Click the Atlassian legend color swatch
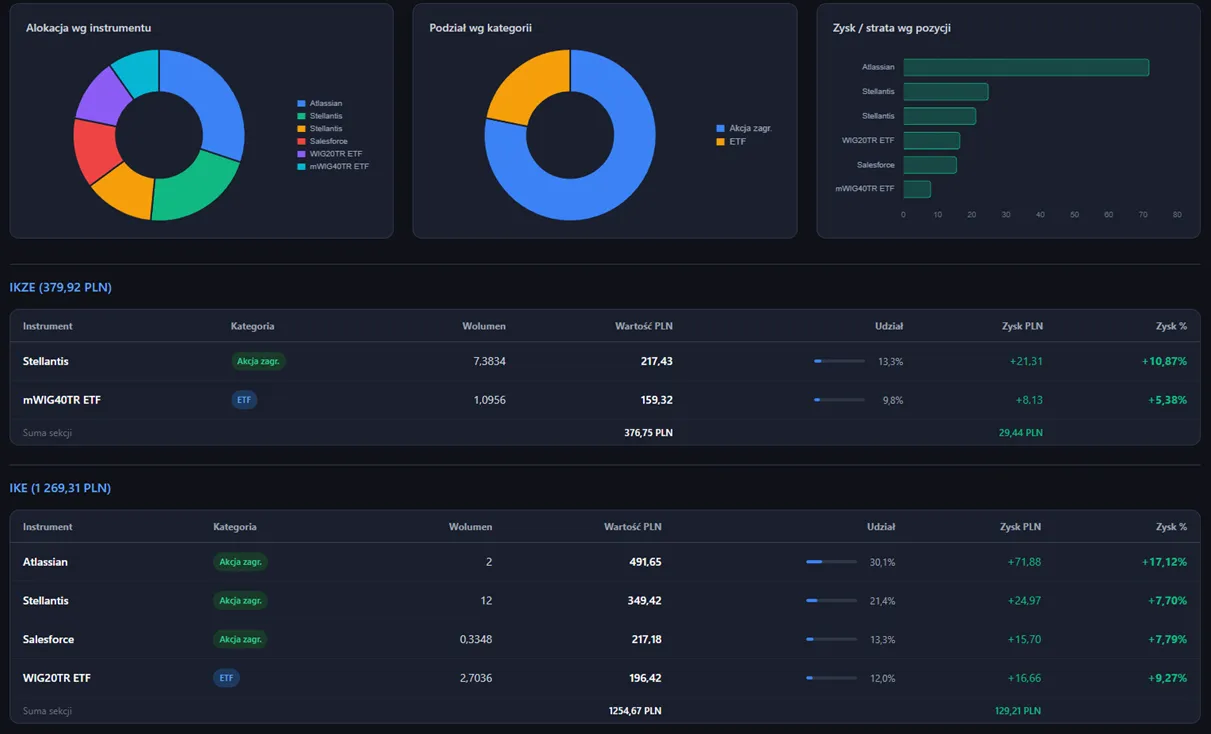 [x=301, y=104]
